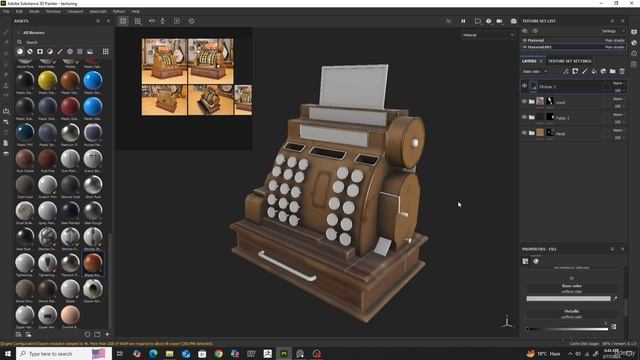Viewport: 640px width, 360px height.
Task: Create a new folder in Layers
Action: click(x=613, y=71)
